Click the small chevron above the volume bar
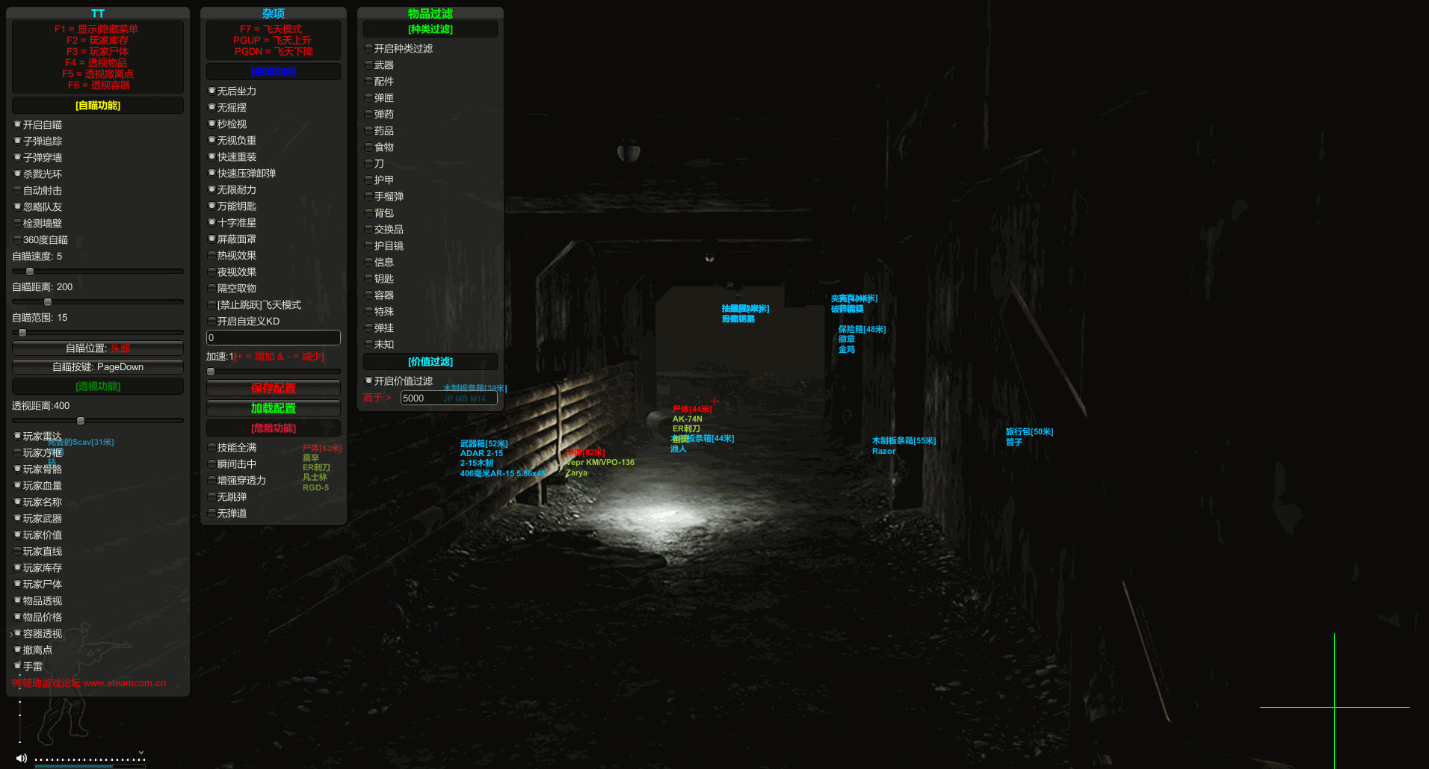 coord(141,752)
